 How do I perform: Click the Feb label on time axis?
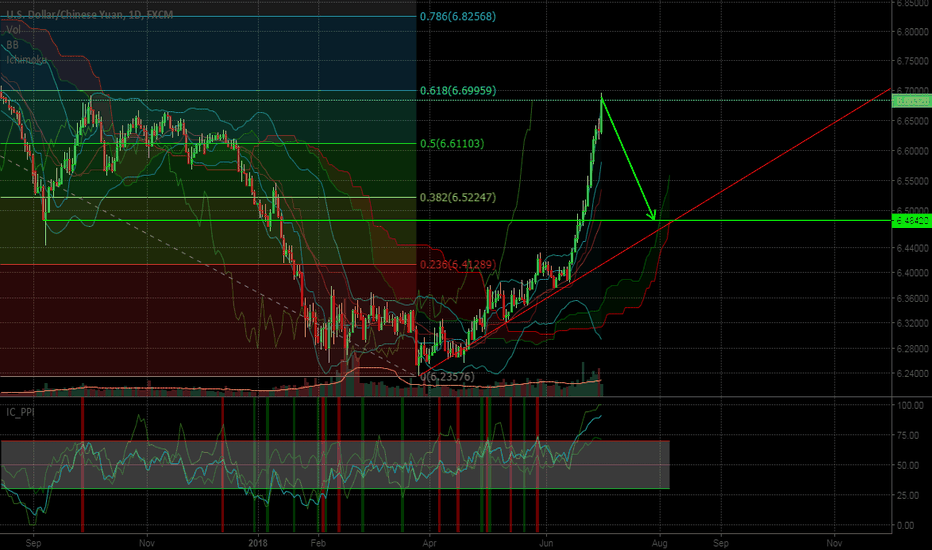(x=319, y=543)
